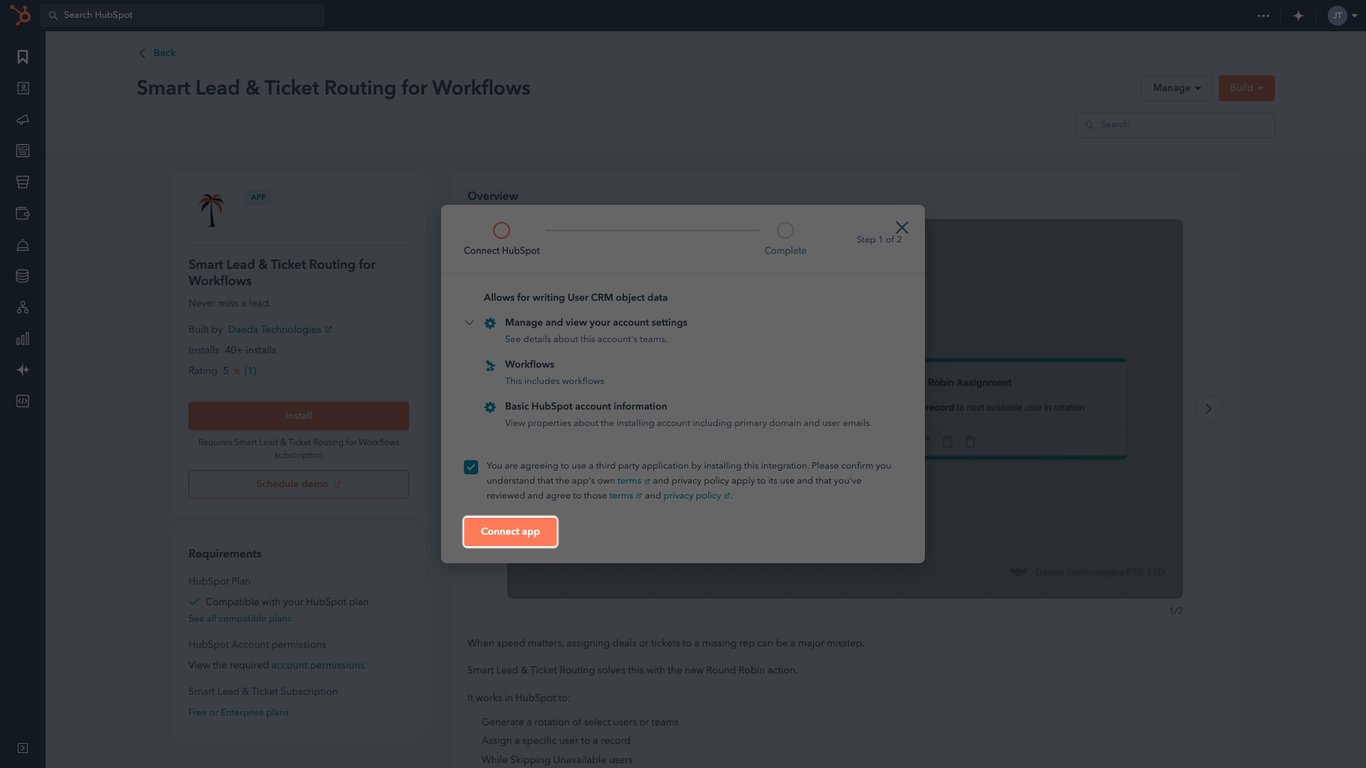The width and height of the screenshot is (1366, 768).
Task: Open the rating review count link
Action: pyautogui.click(x=250, y=370)
